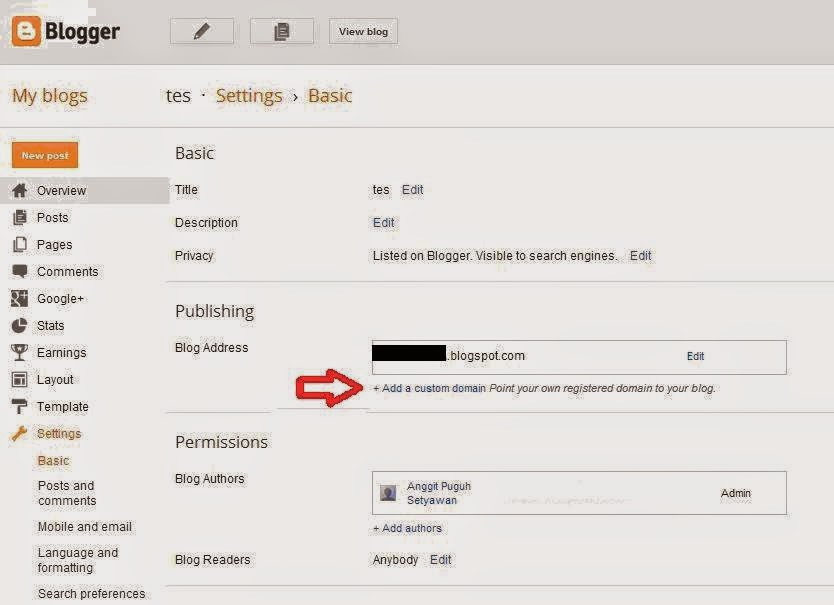Open Mobile and email settings
834x605 pixels.
click(85, 527)
